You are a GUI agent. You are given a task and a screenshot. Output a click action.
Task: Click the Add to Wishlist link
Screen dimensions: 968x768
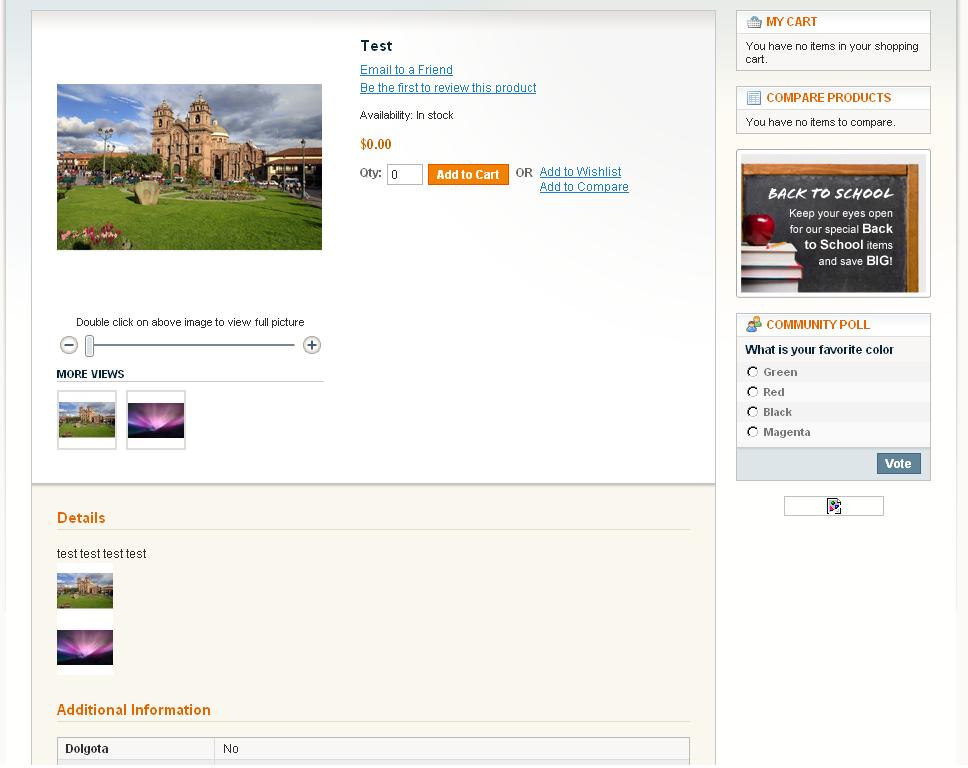click(580, 172)
